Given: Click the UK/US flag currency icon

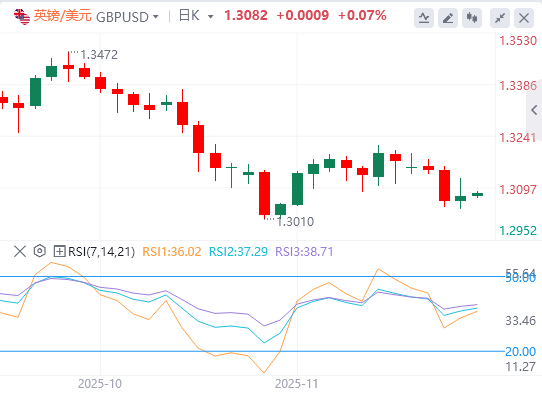Looking at the screenshot, I should coord(22,17).
